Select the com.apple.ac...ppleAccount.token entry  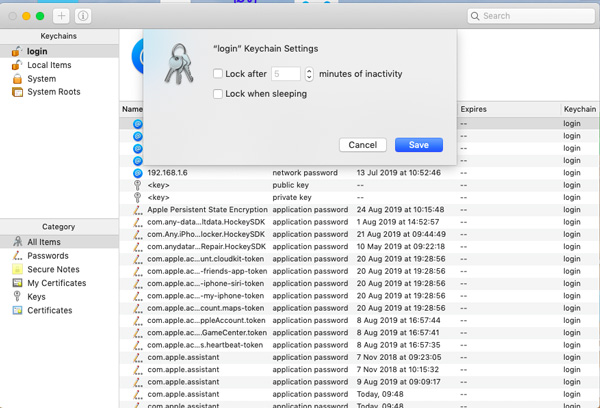[360, 320]
